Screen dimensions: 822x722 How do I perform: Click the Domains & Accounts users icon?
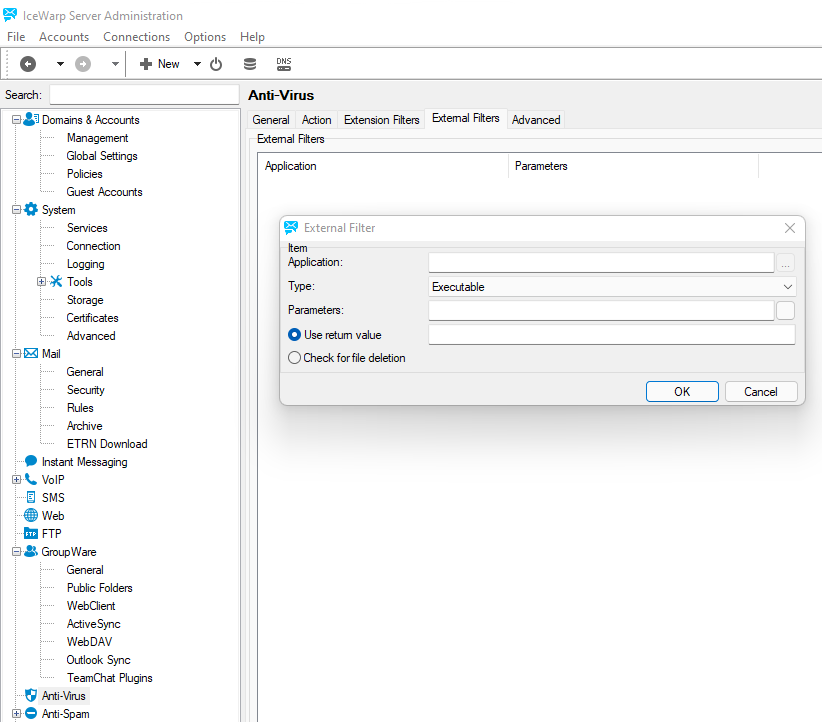31,119
